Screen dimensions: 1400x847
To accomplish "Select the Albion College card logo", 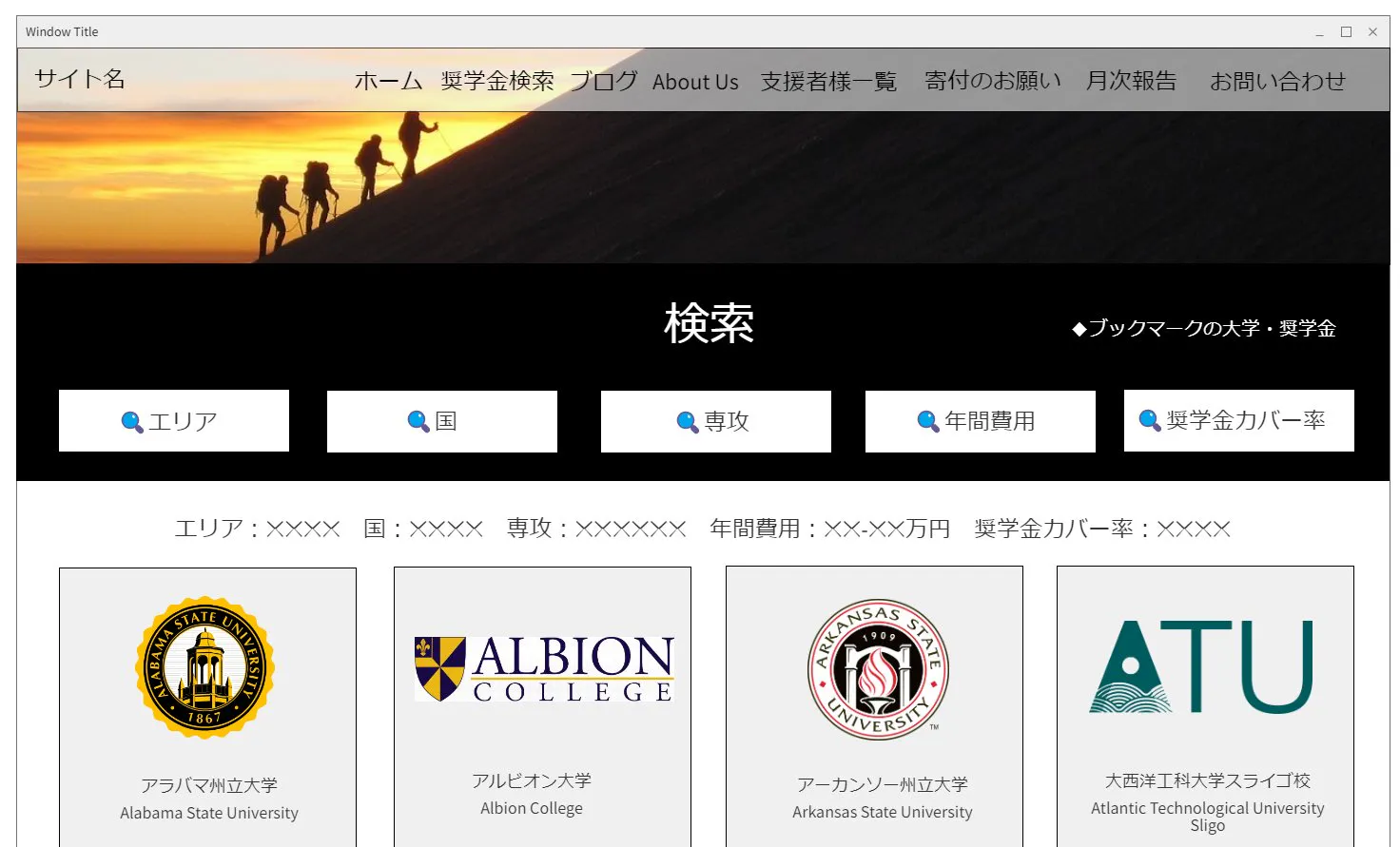I will 544,669.
